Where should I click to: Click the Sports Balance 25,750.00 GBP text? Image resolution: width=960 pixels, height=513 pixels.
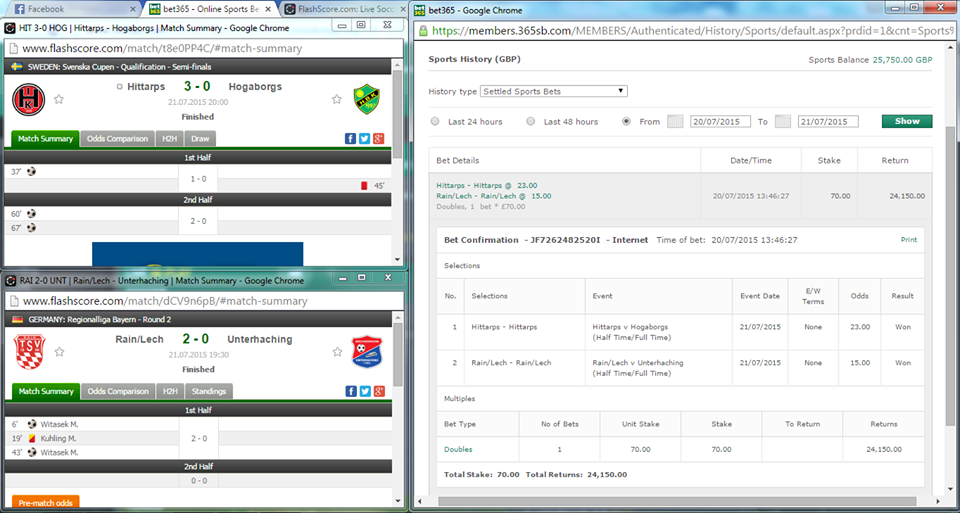coord(870,60)
